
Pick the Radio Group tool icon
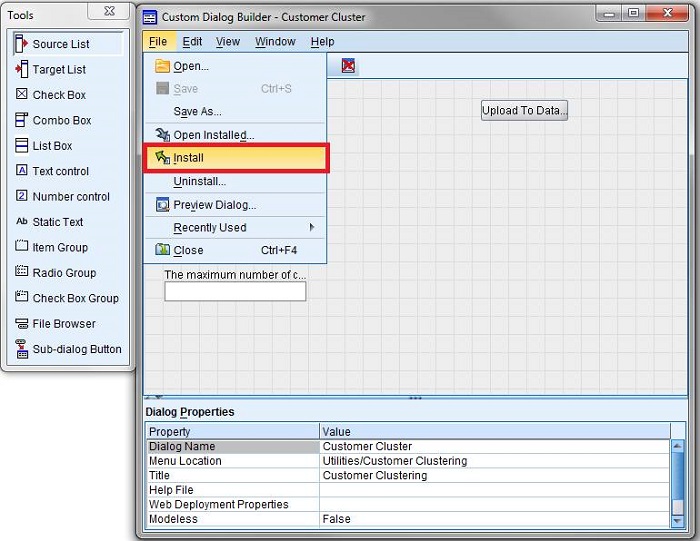coord(21,271)
